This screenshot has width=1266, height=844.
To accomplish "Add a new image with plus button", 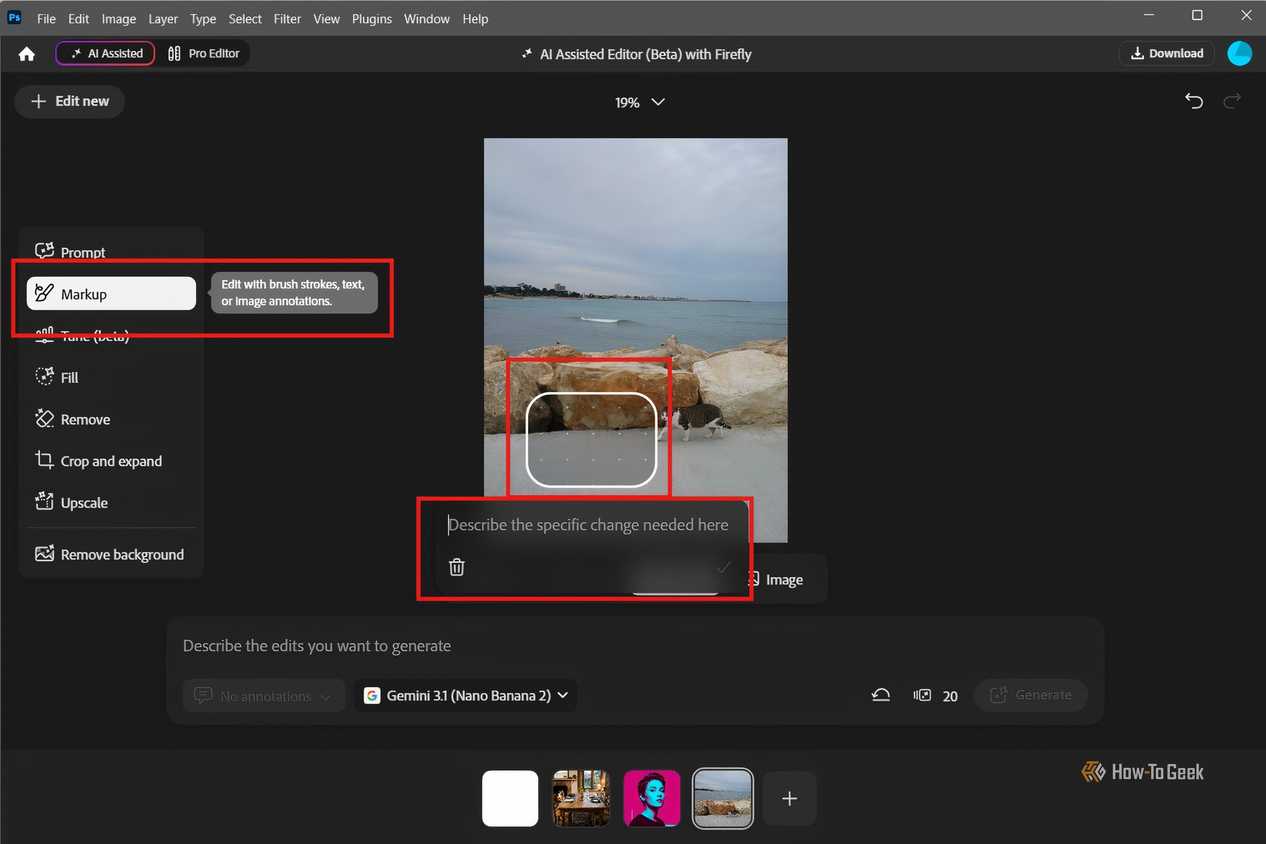I will 790,798.
